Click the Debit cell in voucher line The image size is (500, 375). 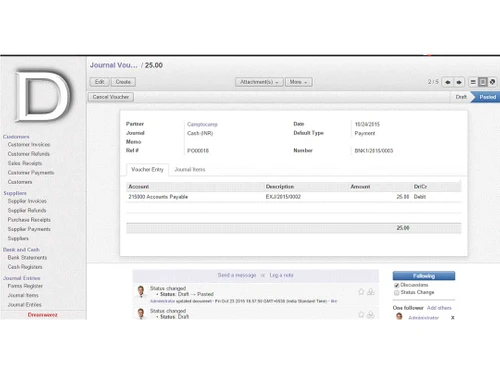420,197
